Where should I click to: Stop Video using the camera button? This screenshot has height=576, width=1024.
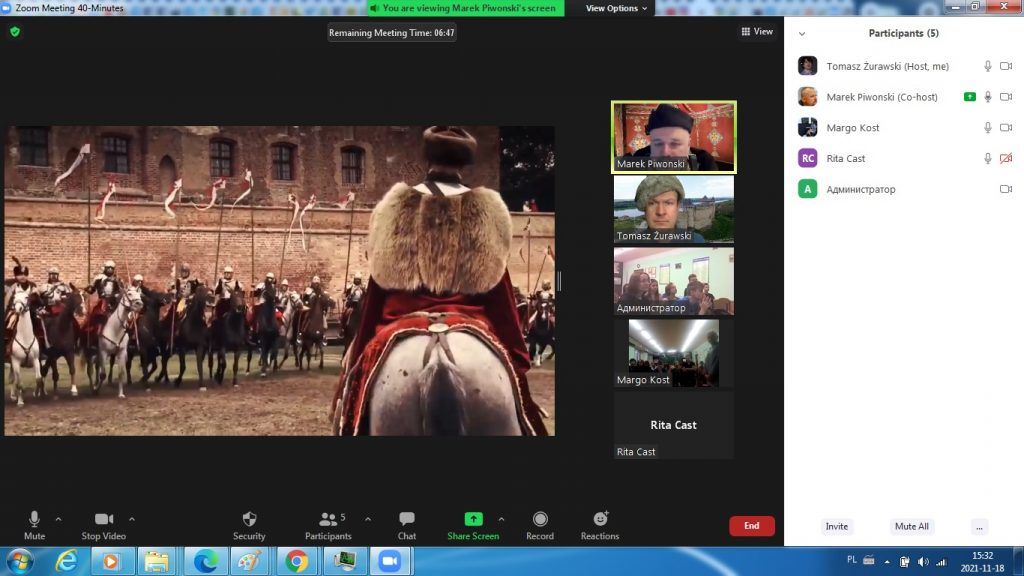(104, 519)
